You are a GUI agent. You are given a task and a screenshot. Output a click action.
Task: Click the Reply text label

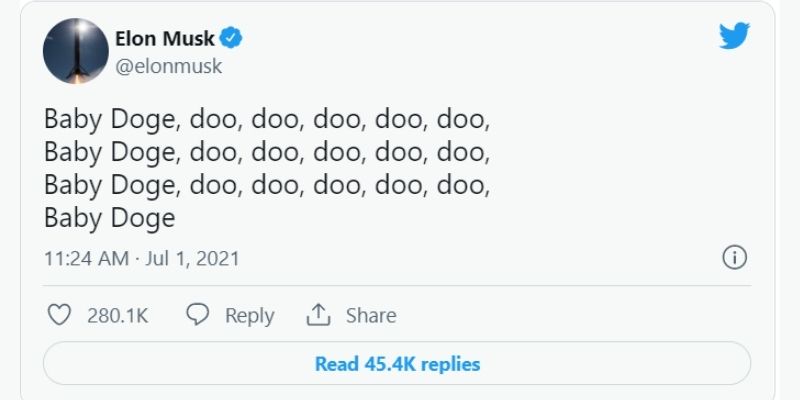pyautogui.click(x=249, y=316)
